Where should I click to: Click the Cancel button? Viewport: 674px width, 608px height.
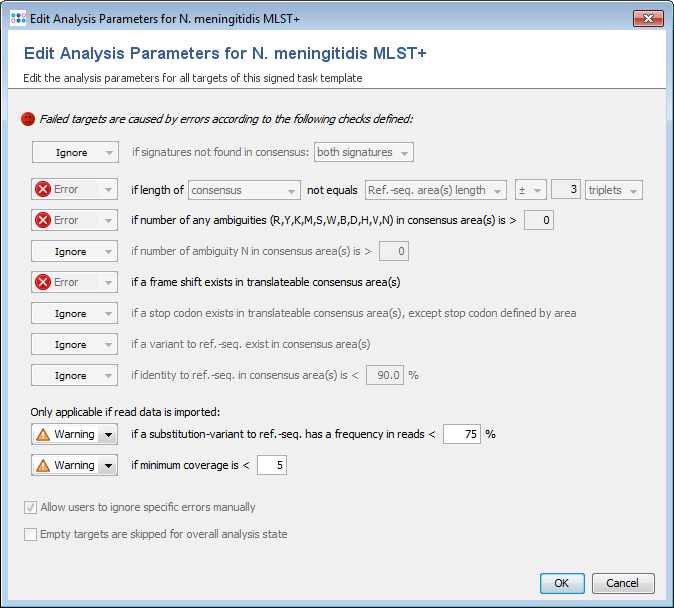(623, 583)
